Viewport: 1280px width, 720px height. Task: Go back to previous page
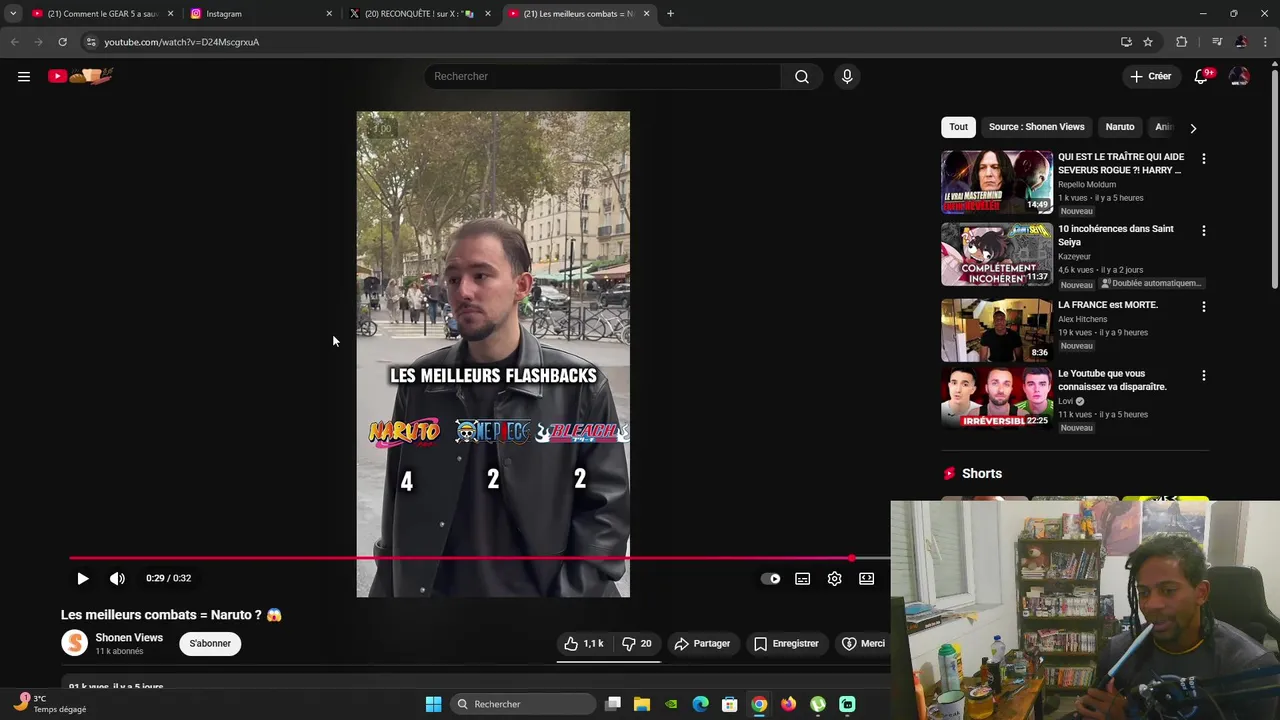tap(14, 42)
